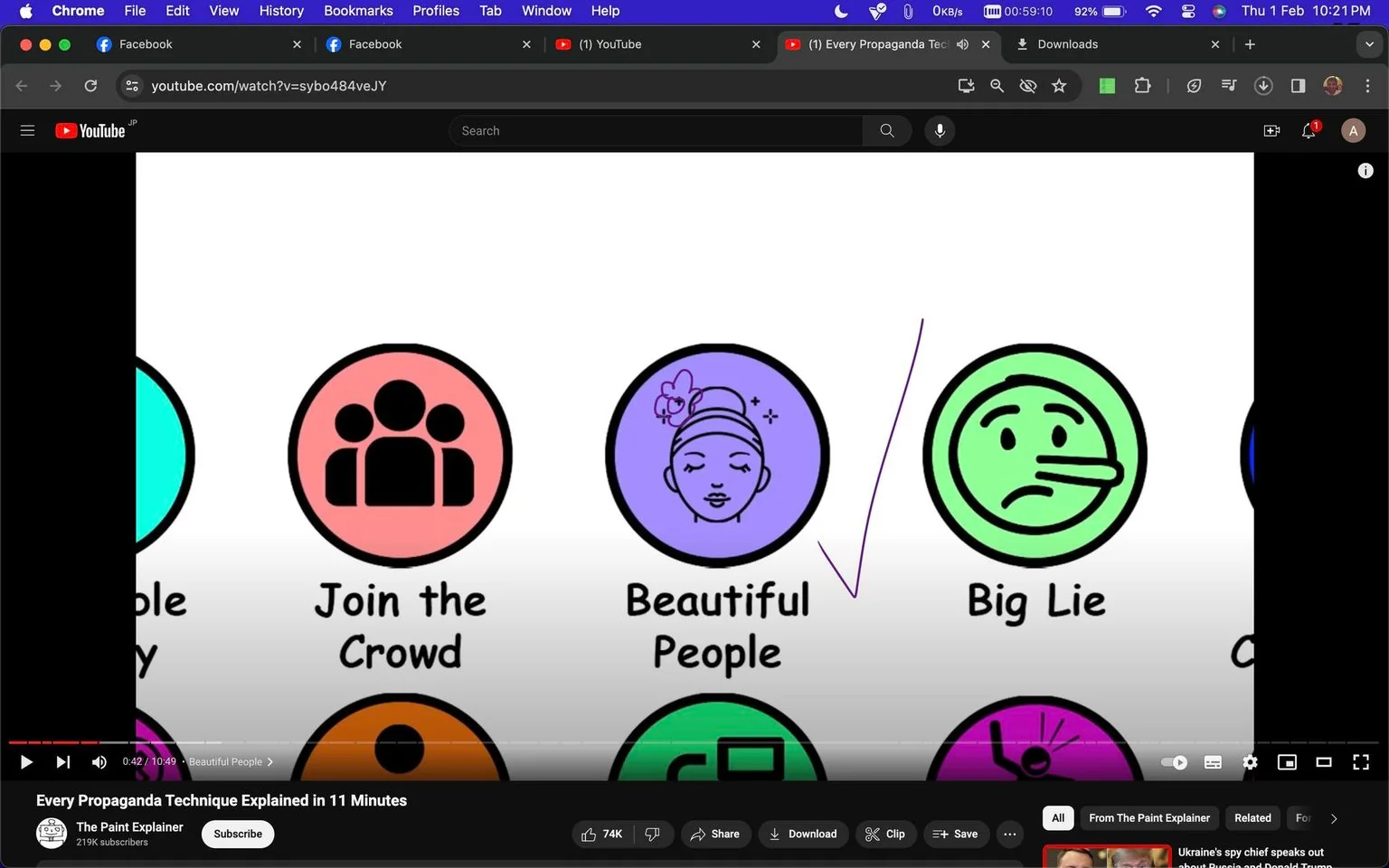Enable theater mode

click(1324, 762)
